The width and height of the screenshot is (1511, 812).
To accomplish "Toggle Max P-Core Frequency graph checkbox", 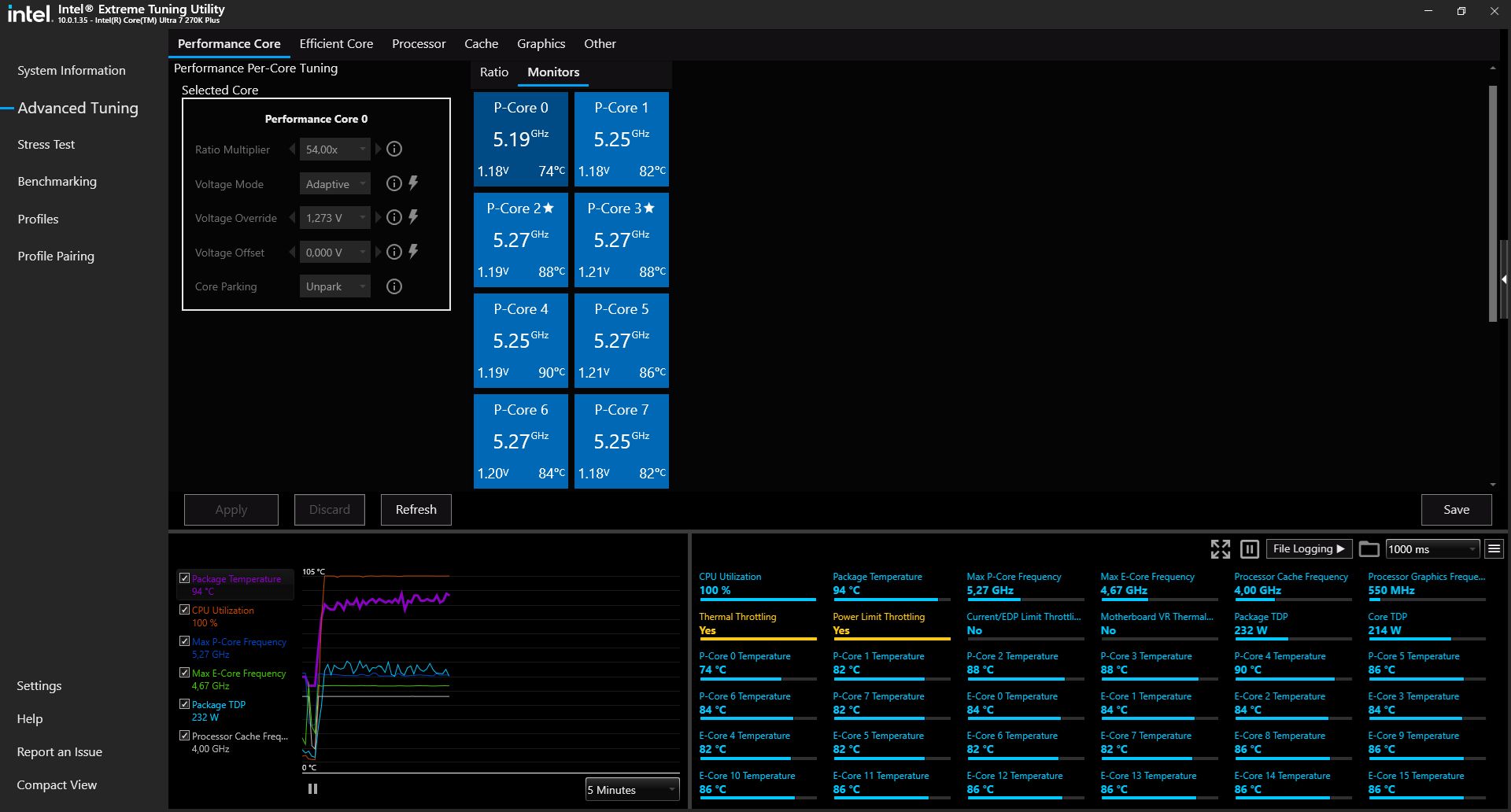I will click(x=184, y=641).
